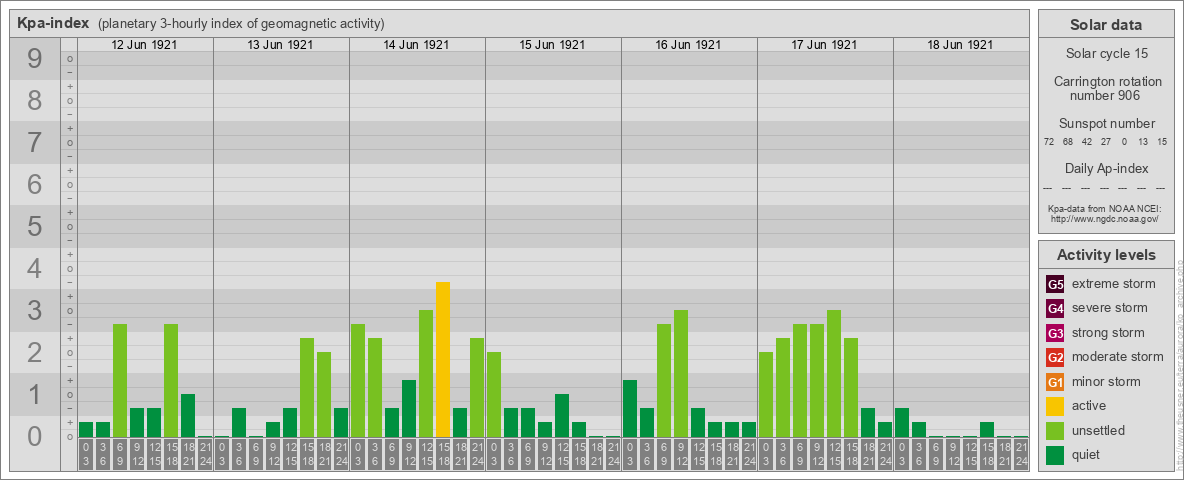Screen dimensions: 1184x480
Task: Click the light green 'unsettled' color swatch
Action: 1055,430
